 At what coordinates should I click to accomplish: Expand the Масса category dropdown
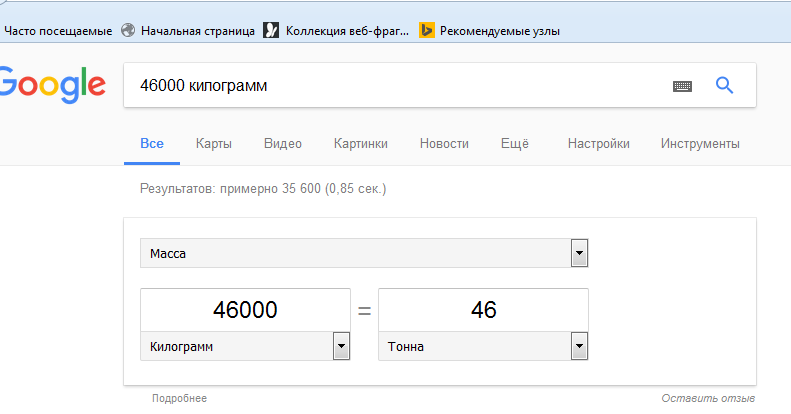[x=578, y=254]
